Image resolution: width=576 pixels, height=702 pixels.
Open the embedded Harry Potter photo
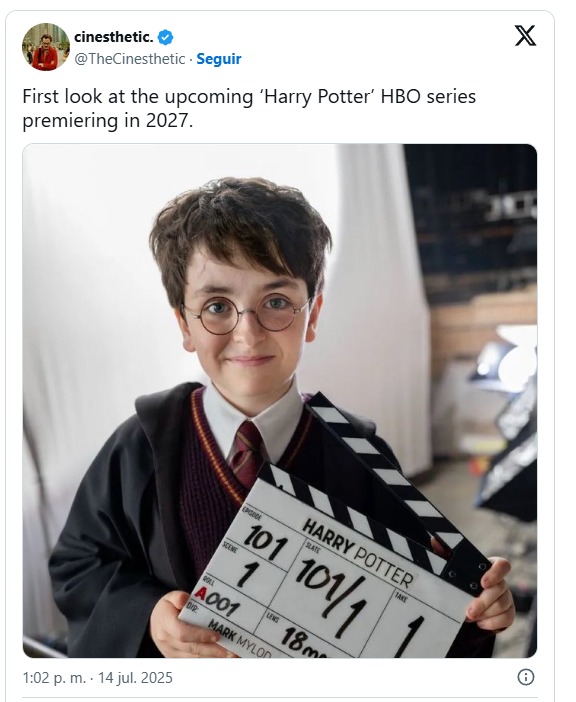[280, 401]
